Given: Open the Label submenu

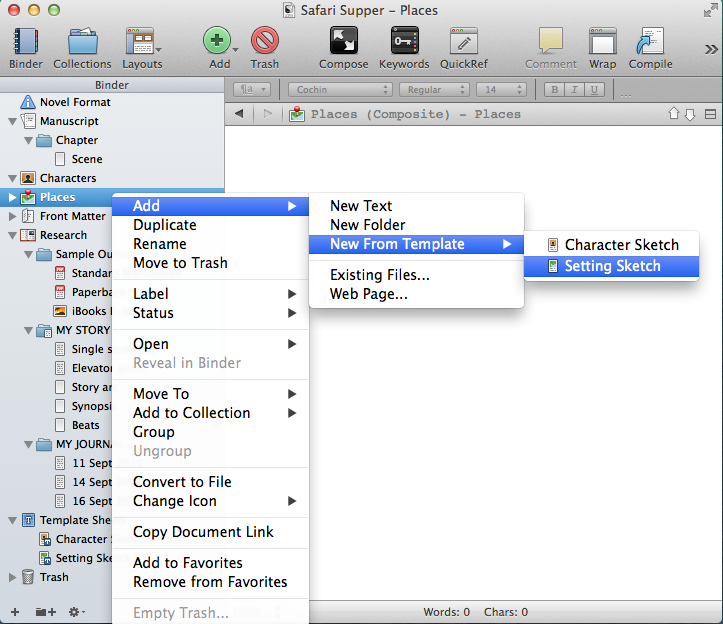Looking at the screenshot, I should [x=210, y=294].
